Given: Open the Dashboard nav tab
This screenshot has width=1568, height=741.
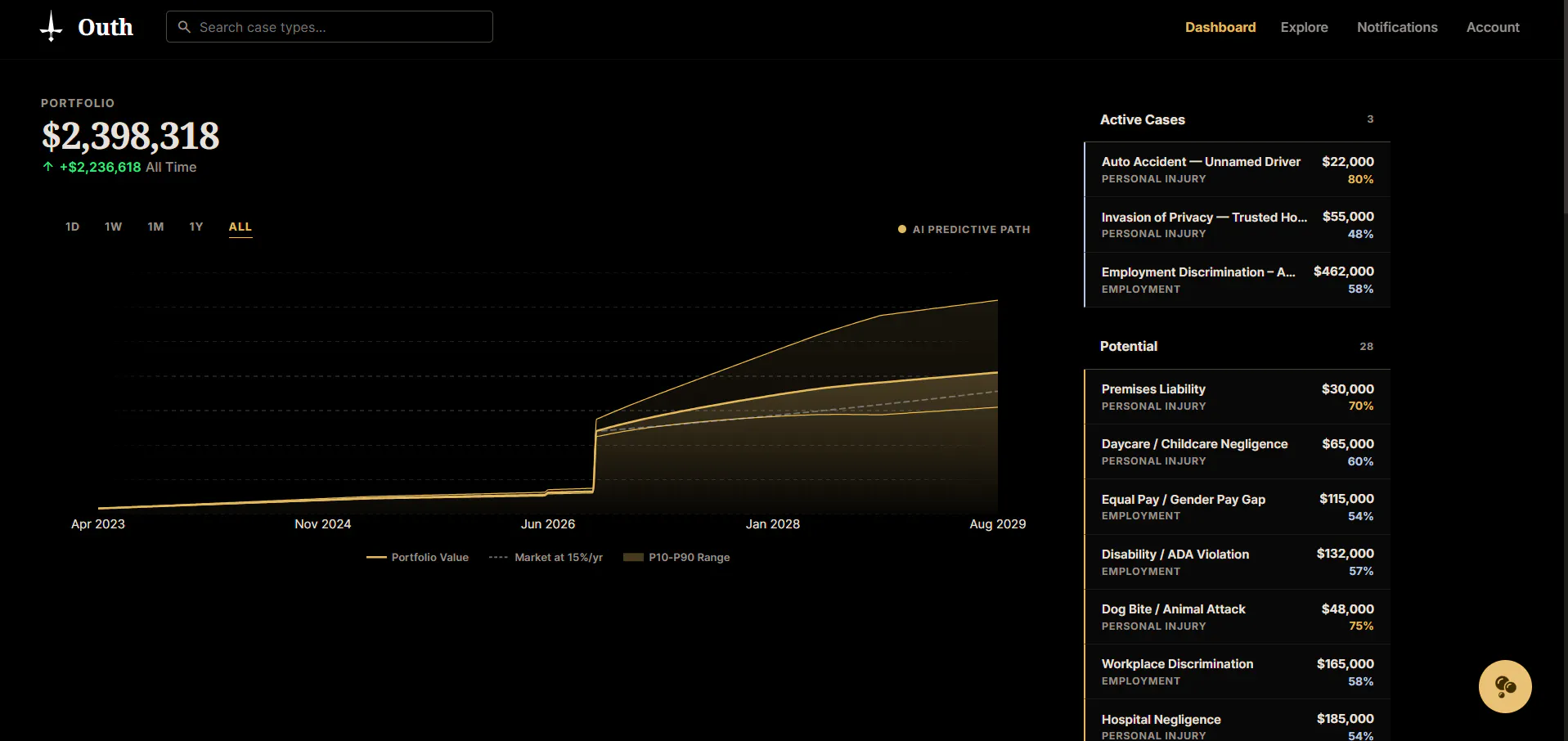Looking at the screenshot, I should click(x=1220, y=27).
